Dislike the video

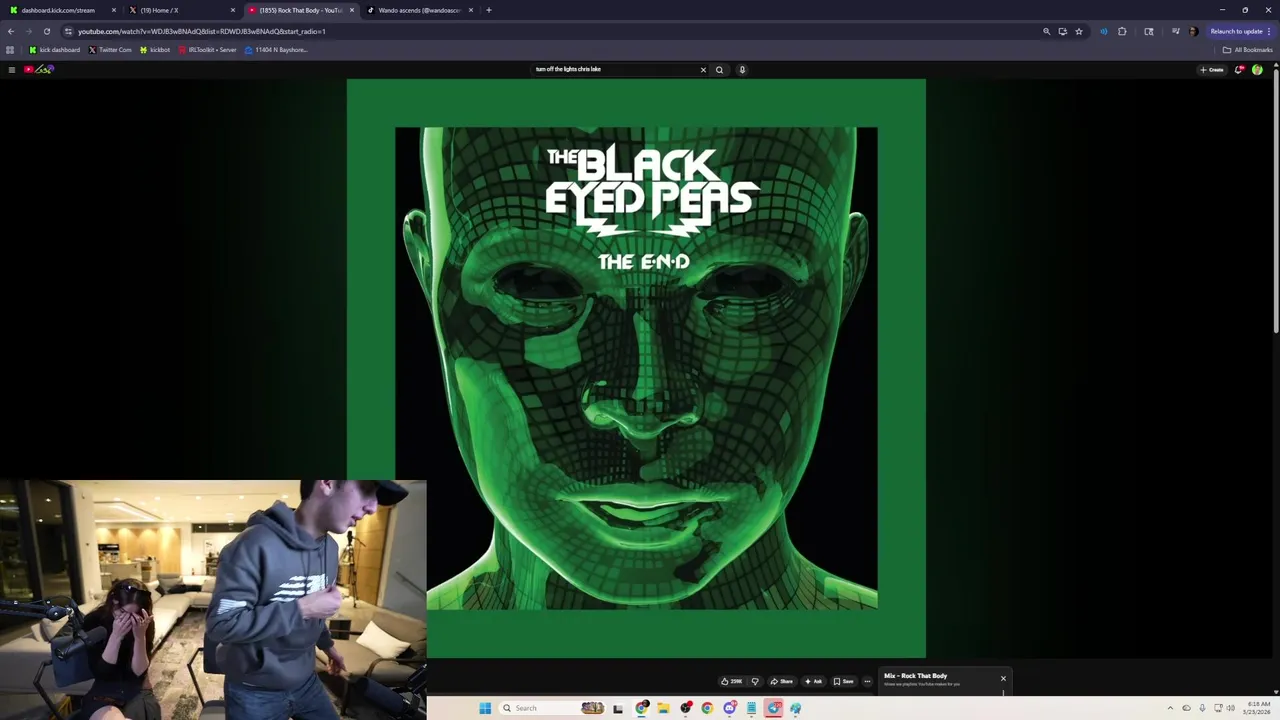click(755, 681)
